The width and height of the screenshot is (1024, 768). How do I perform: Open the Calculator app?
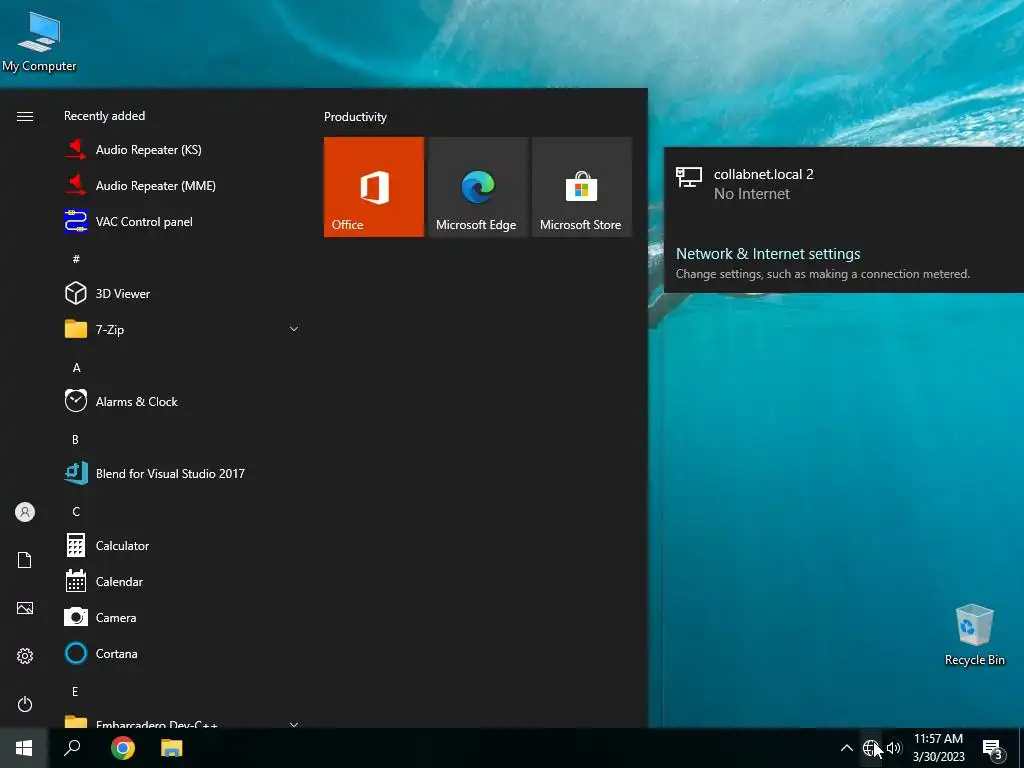click(182, 545)
